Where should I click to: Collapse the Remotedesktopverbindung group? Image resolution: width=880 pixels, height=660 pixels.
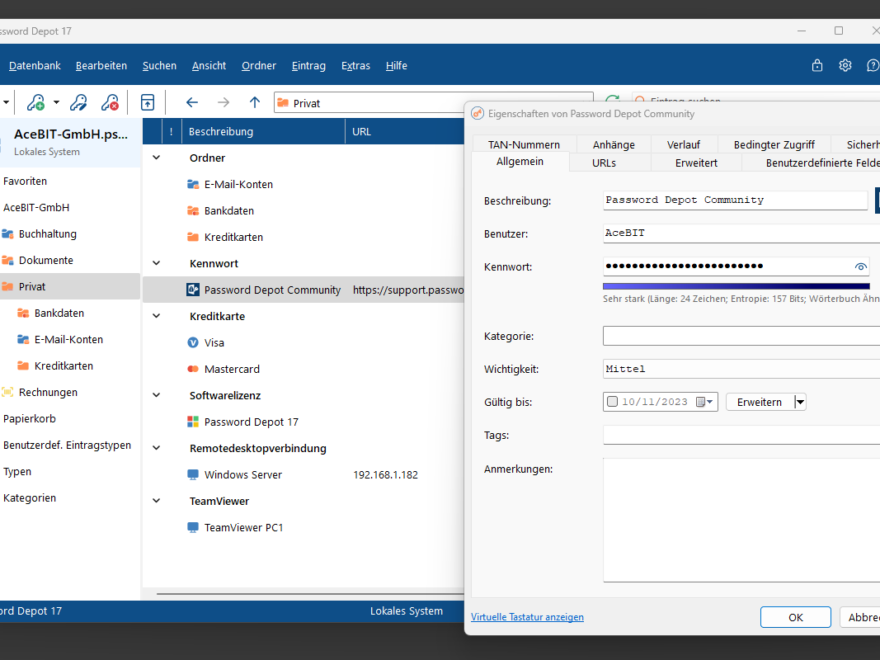click(x=157, y=448)
